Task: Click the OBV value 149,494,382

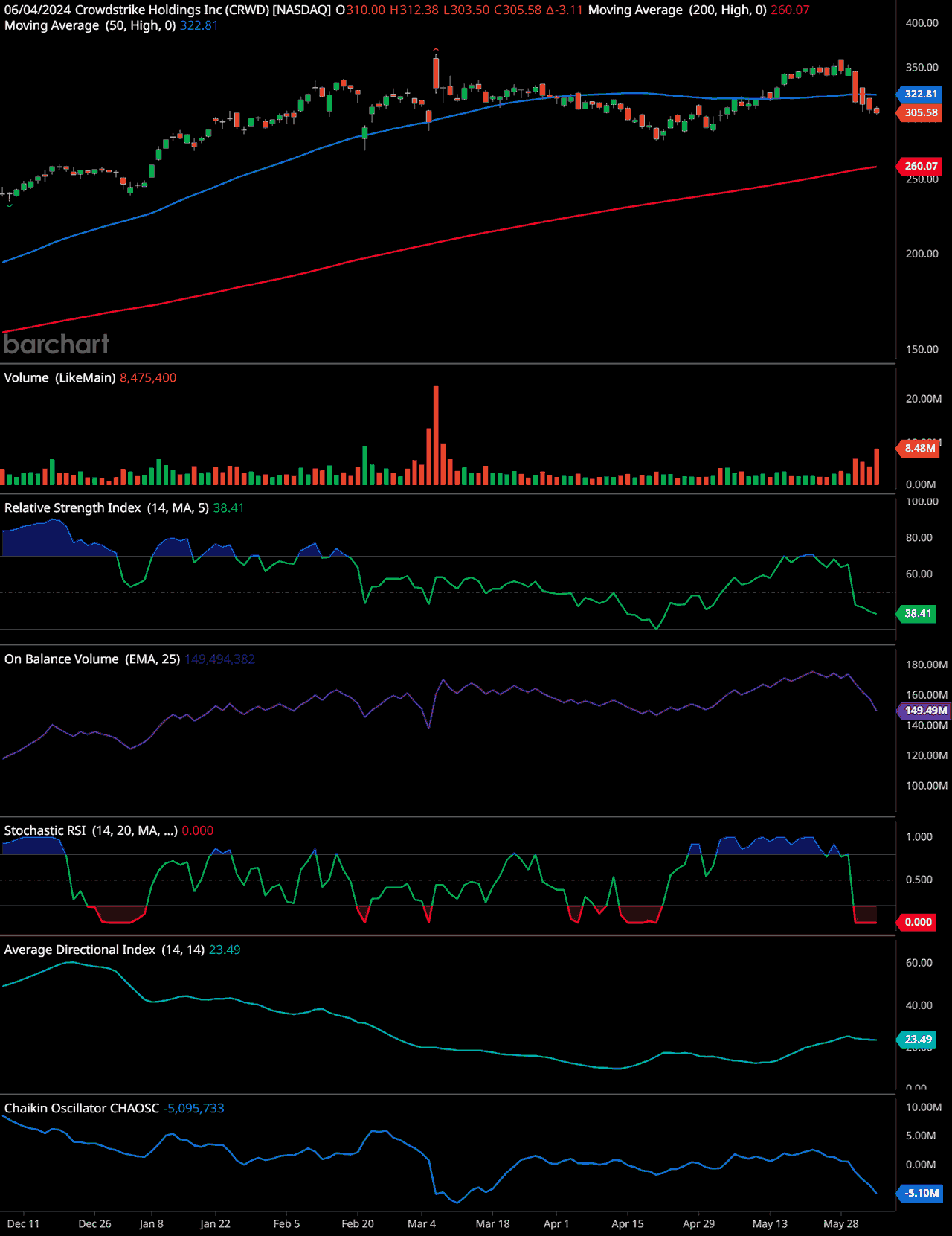Action: coord(219,659)
